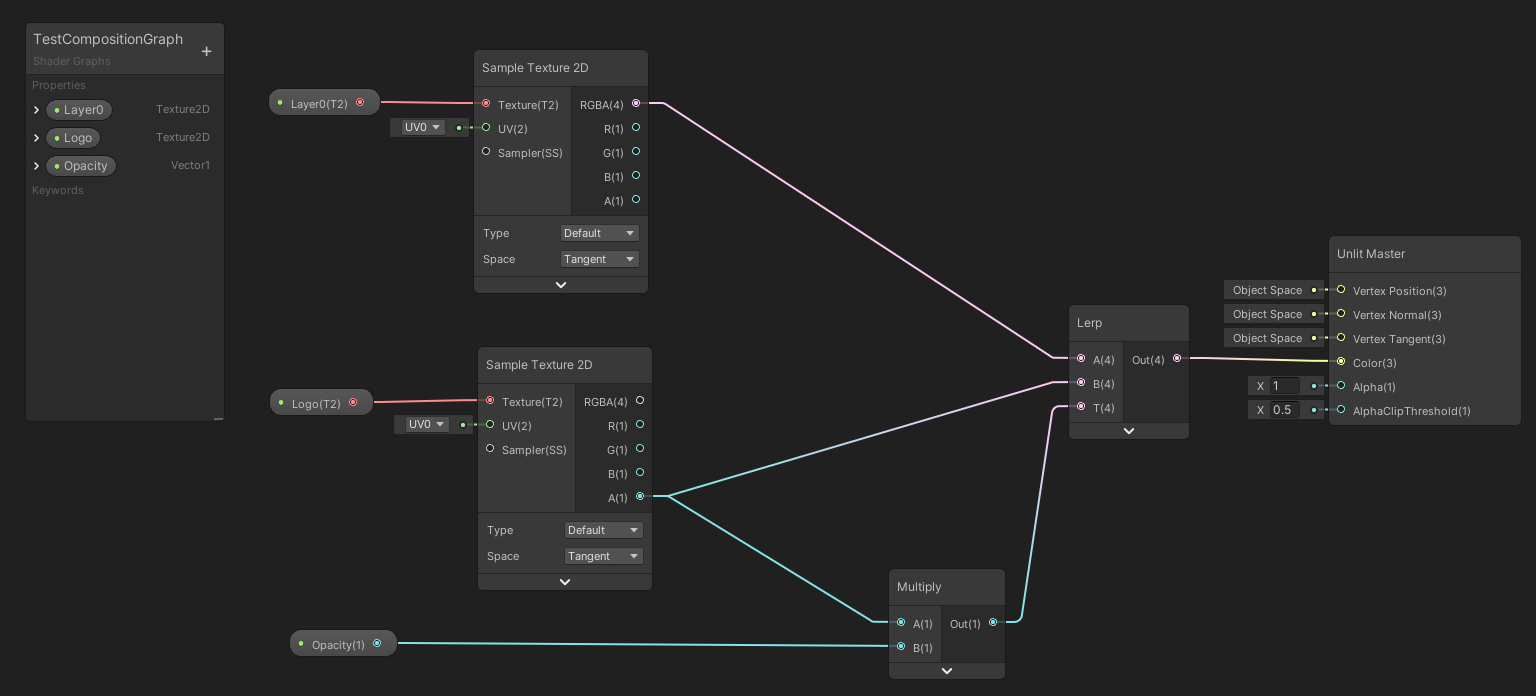The height and width of the screenshot is (696, 1536).
Task: Open the Type dropdown on the top Sample Texture 2D node
Action: click(x=599, y=233)
